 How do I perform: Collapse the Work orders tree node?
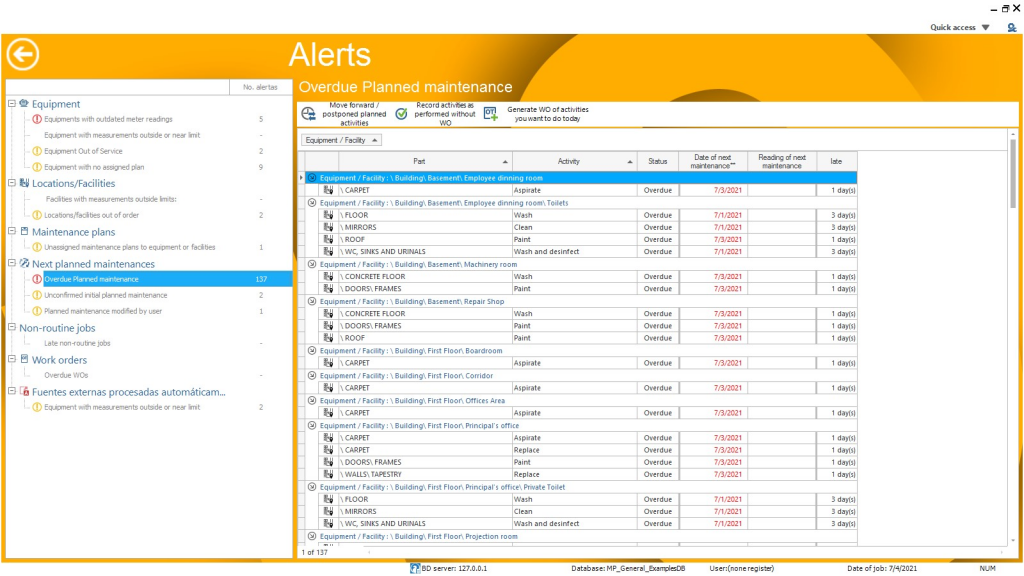tap(12, 359)
